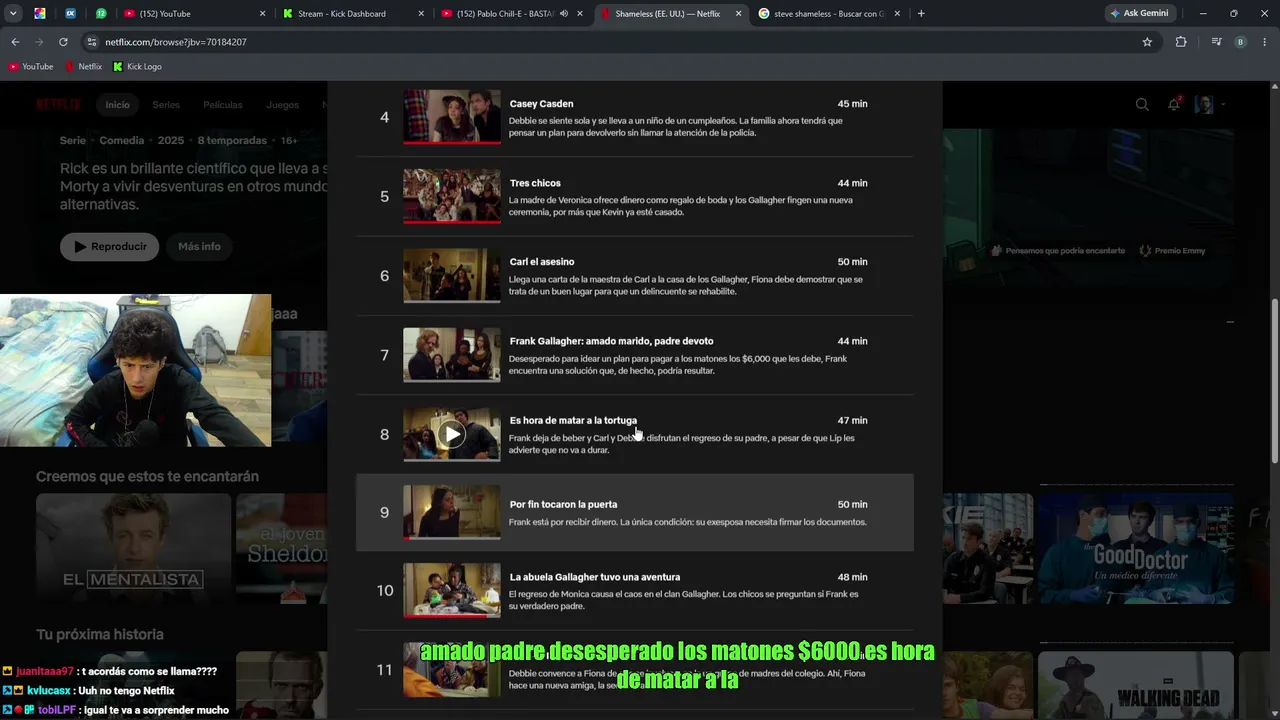Open the browser extensions puzzle icon
1280x720 pixels.
coord(1181,42)
